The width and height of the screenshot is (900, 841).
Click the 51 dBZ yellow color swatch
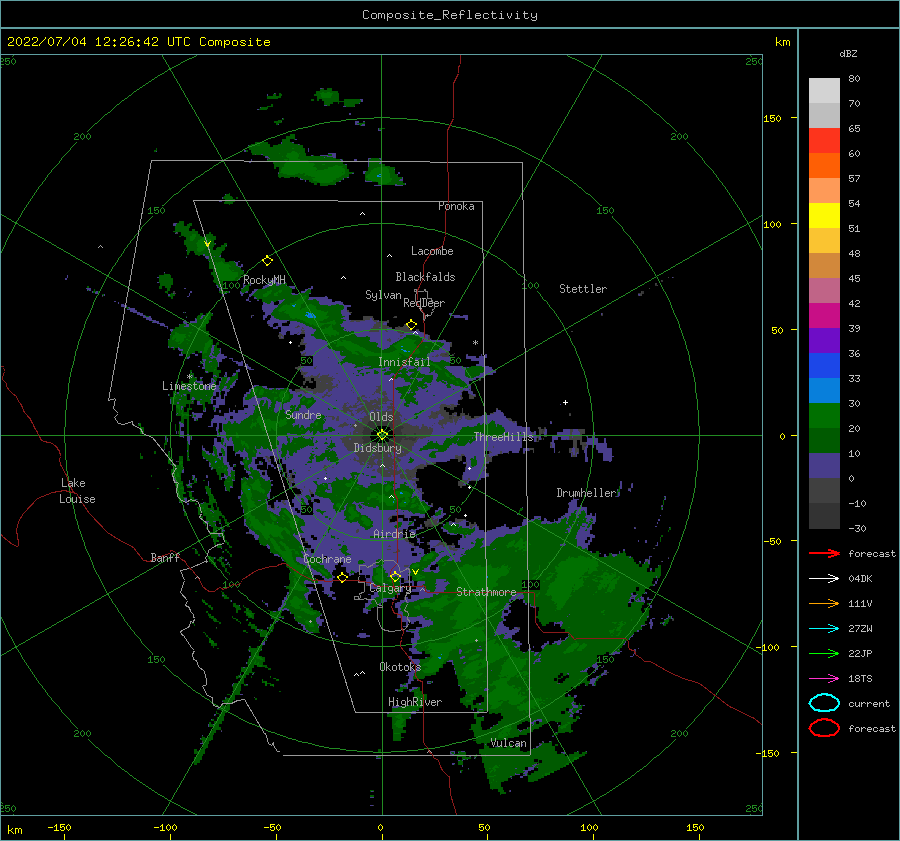pyautogui.click(x=824, y=215)
